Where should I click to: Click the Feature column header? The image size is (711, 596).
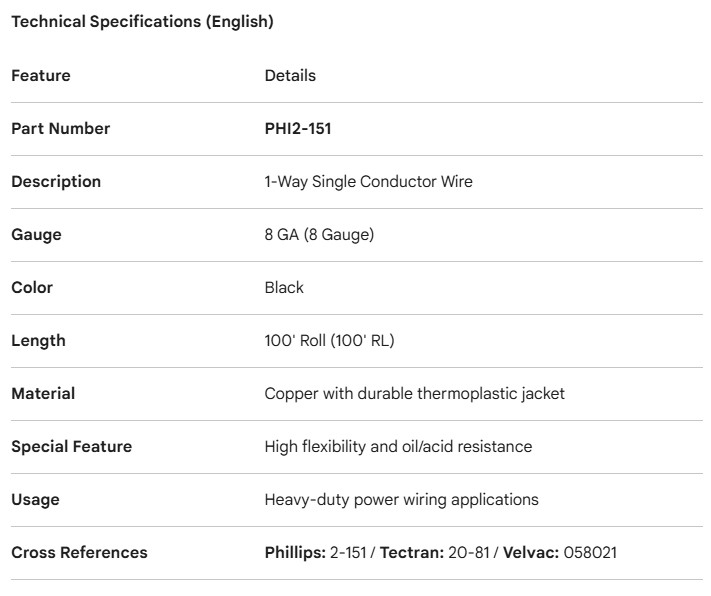41,76
